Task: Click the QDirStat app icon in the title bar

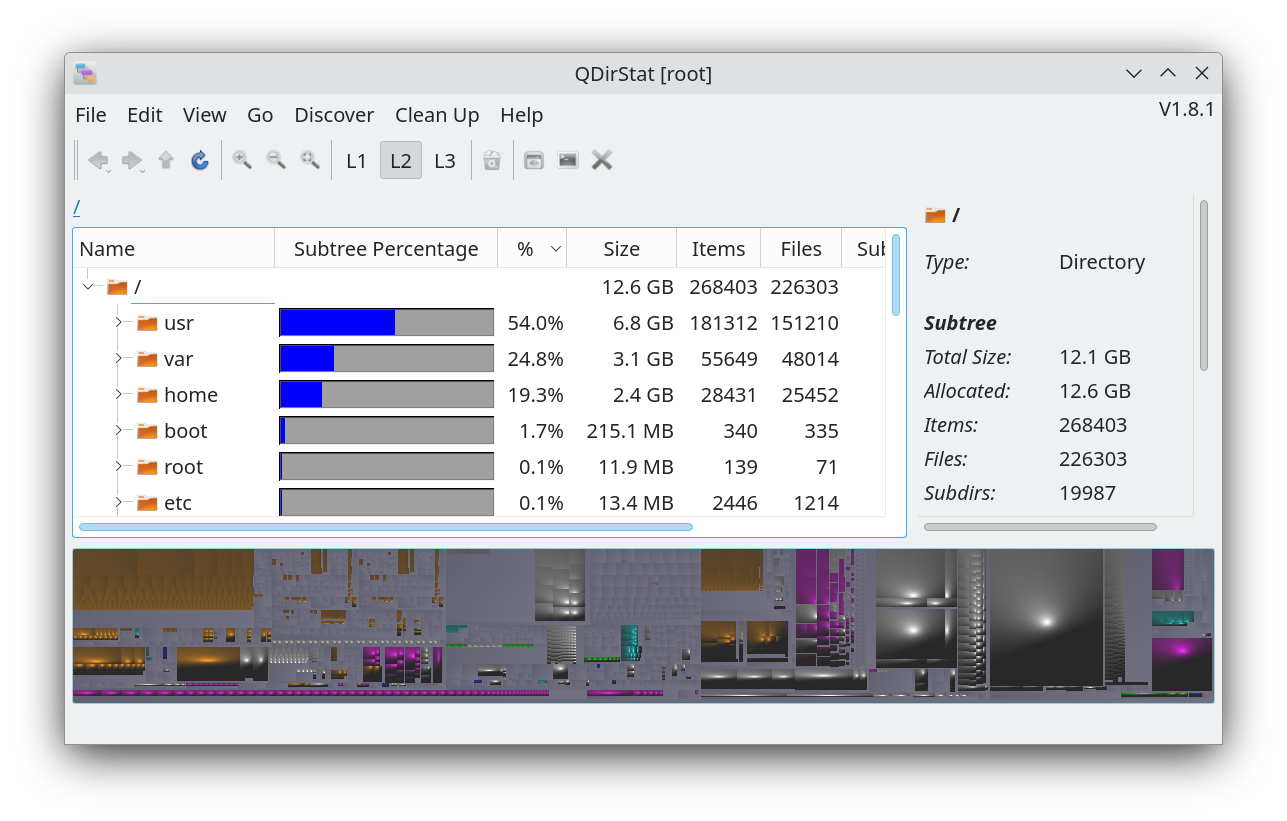Action: (86, 73)
